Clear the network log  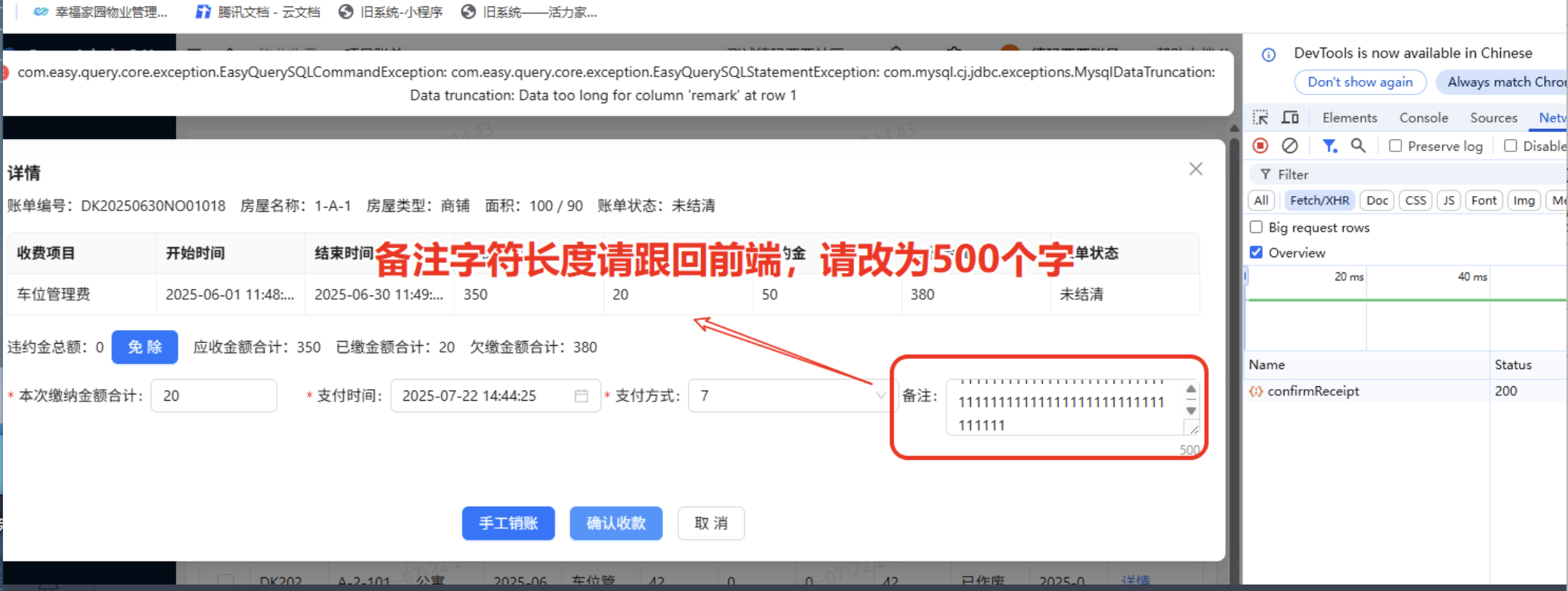point(1290,146)
